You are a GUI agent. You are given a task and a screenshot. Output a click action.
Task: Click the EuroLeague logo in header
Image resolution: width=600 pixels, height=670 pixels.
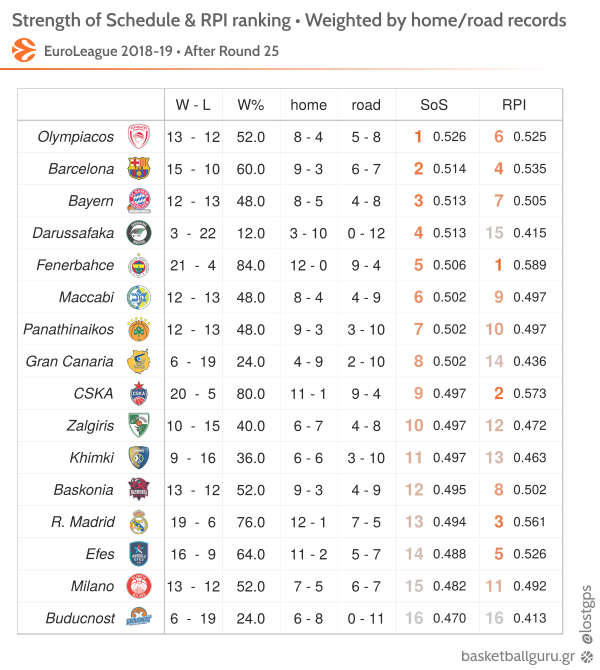tap(25, 49)
